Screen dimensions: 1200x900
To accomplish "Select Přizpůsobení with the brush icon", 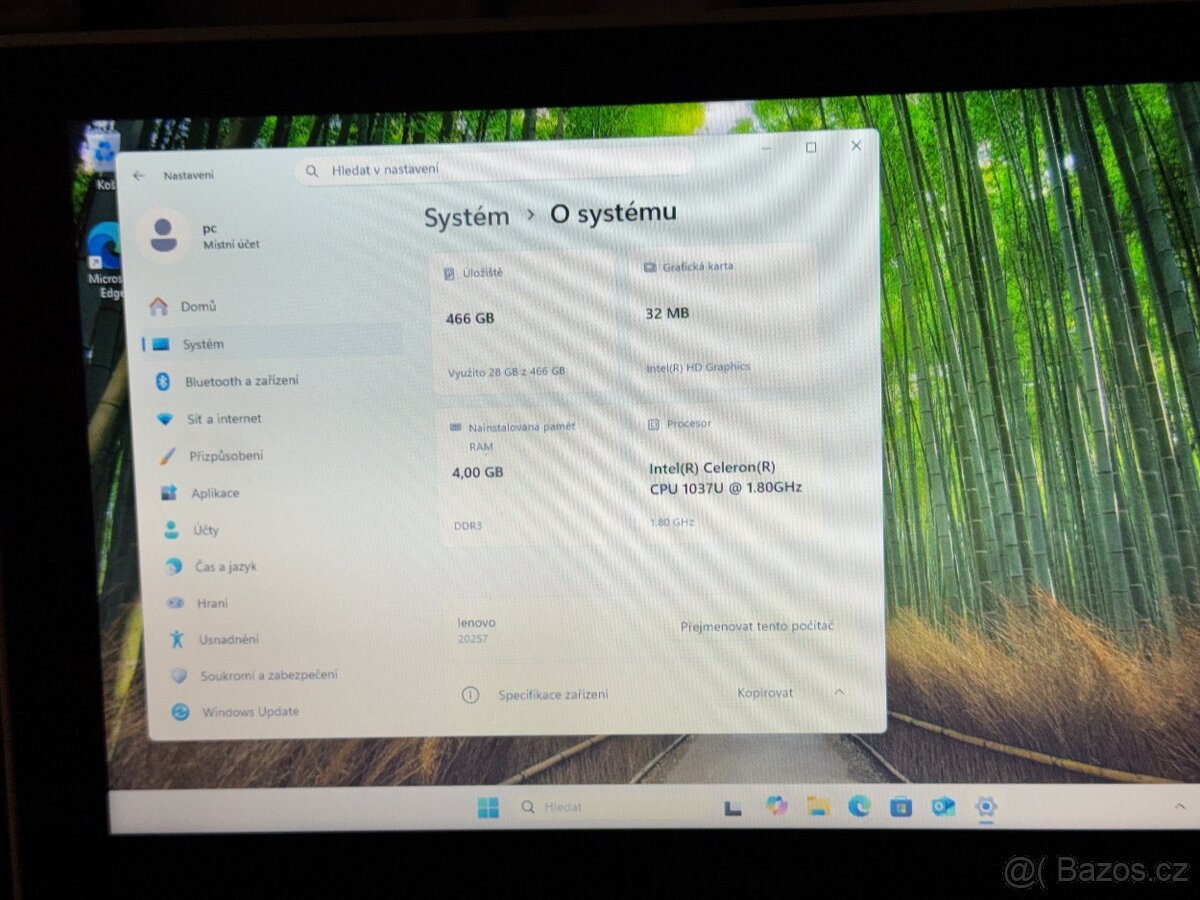I will (x=226, y=455).
